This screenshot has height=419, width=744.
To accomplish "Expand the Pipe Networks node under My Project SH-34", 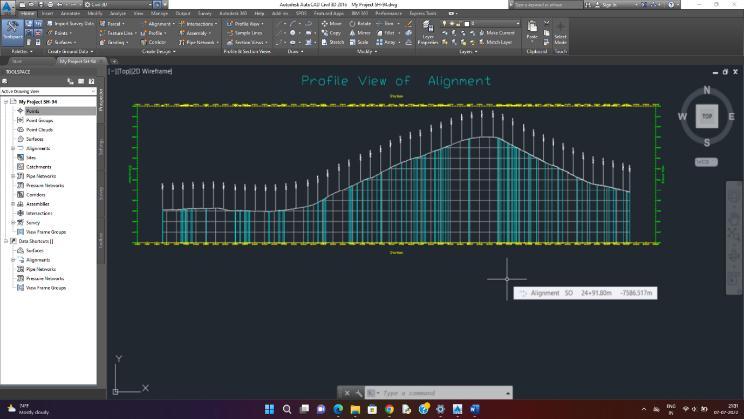I will pos(13,176).
